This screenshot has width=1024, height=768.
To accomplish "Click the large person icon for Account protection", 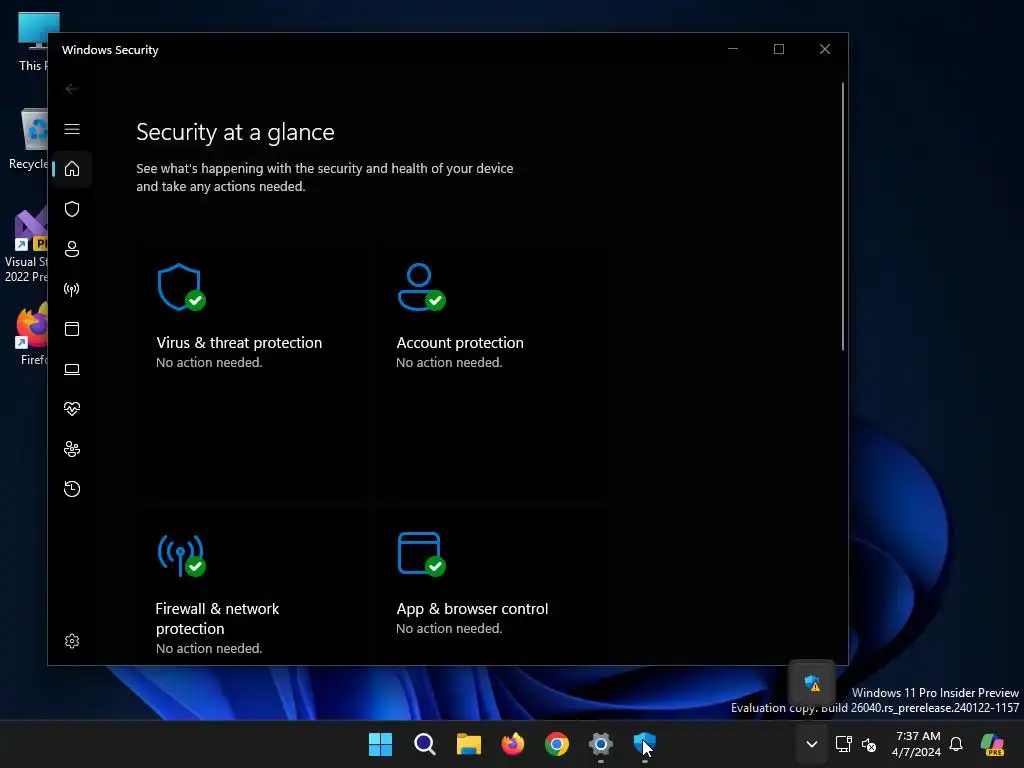I will click(x=421, y=287).
